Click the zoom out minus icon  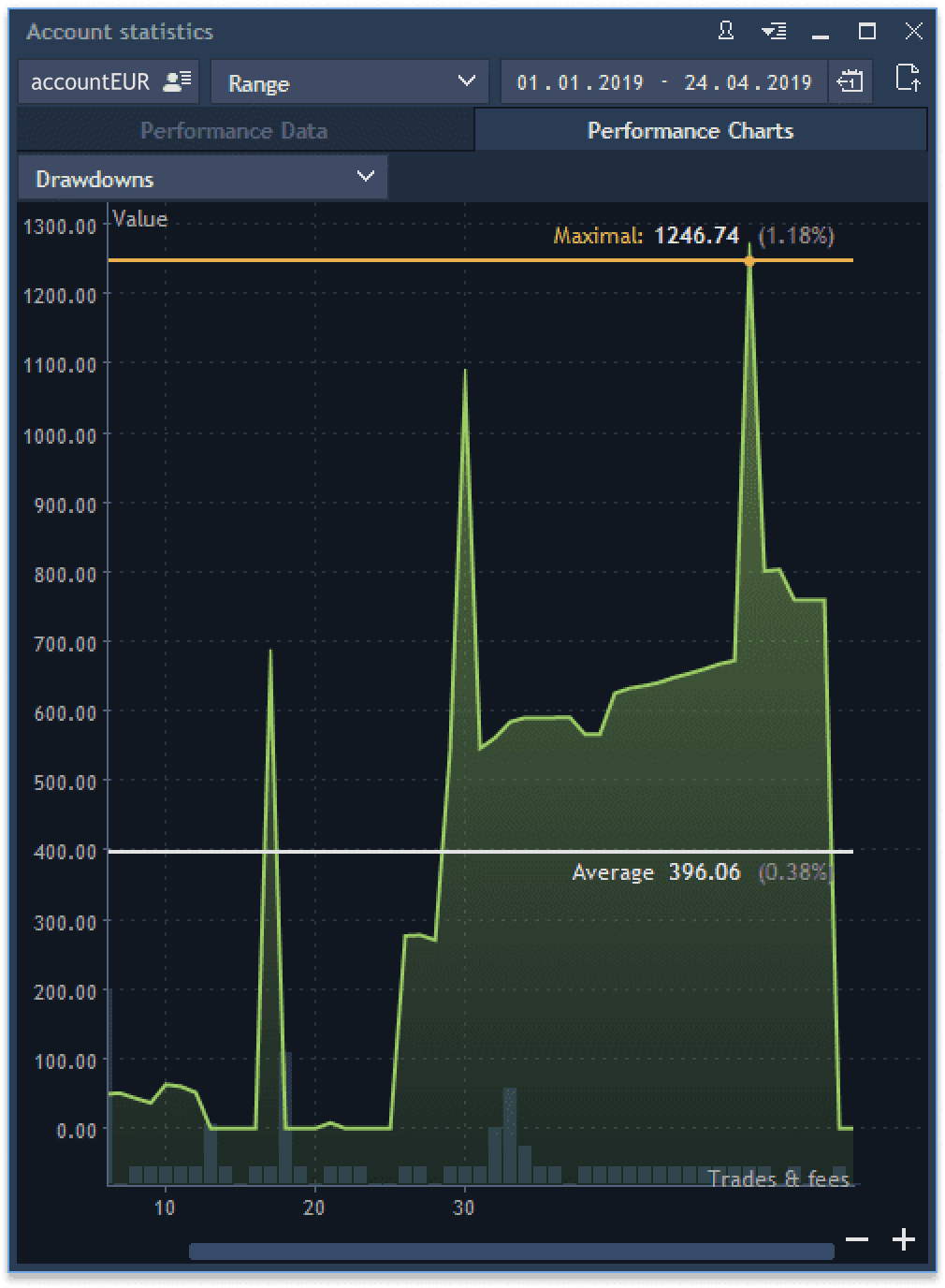tap(857, 1238)
